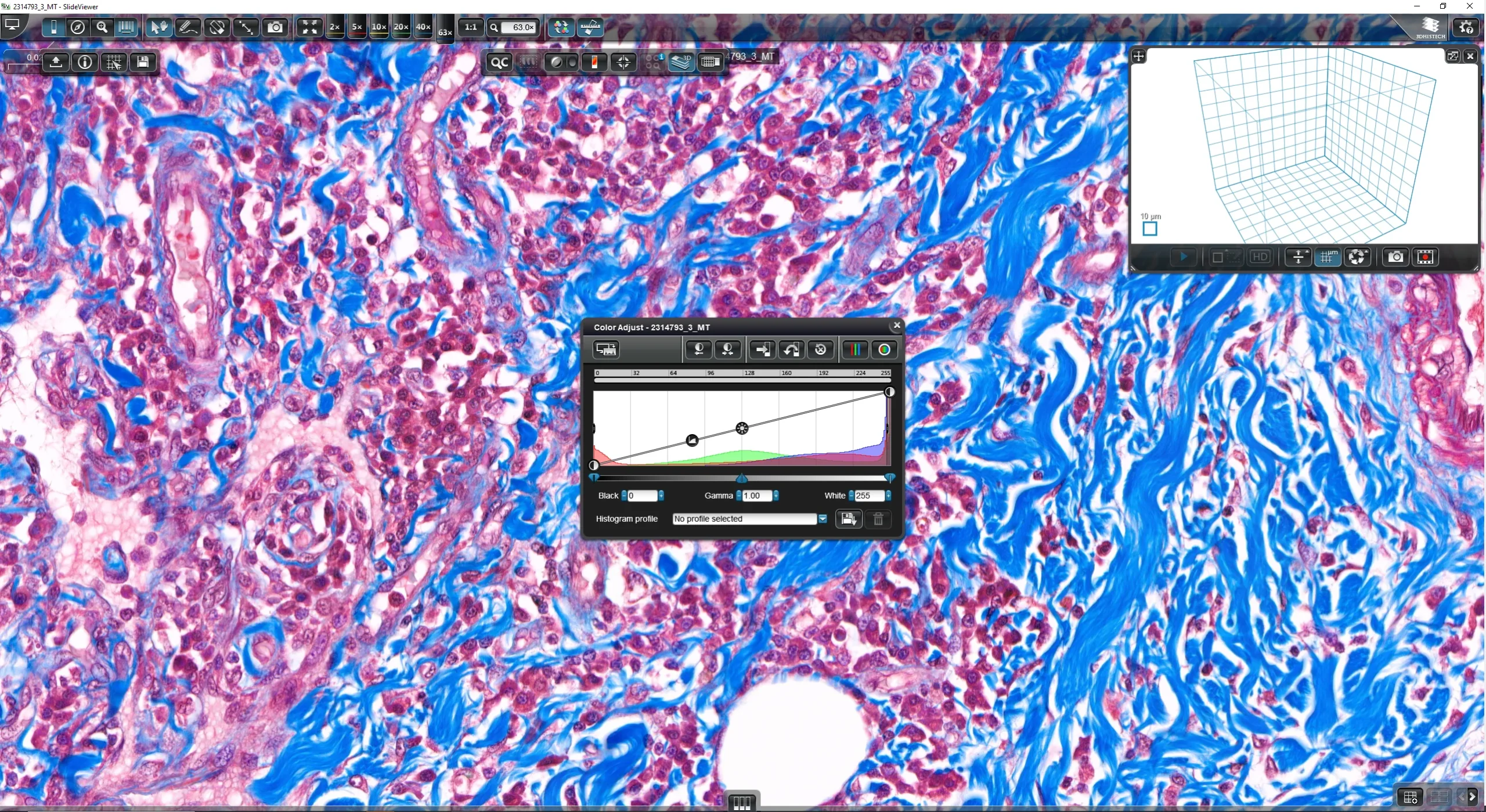Viewport: 1486px width, 812px height.
Task: Take a snapshot with the main toolbar camera
Action: (276, 27)
